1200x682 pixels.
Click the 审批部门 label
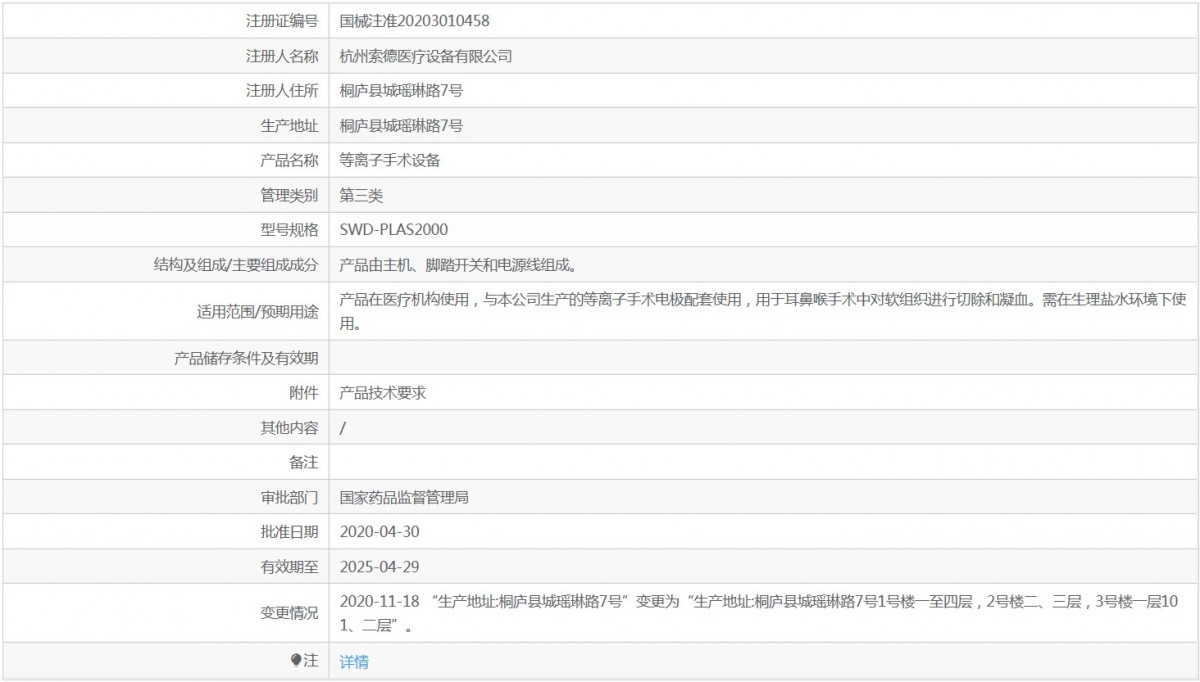289,497
